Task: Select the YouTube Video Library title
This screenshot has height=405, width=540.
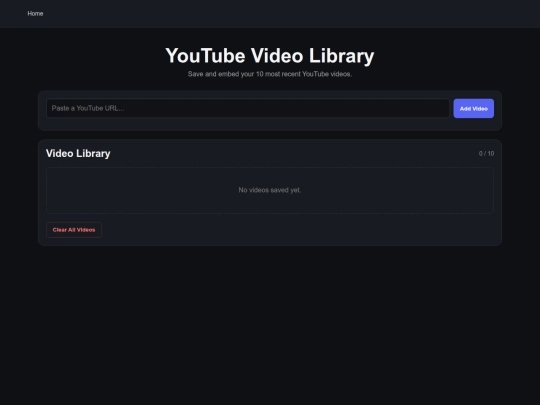Action: pos(270,55)
